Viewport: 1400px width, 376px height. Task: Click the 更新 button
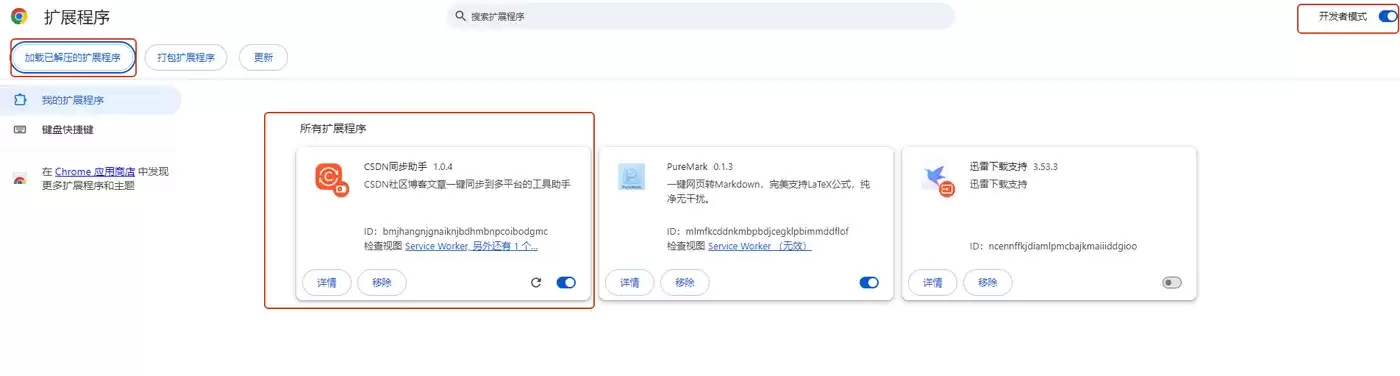(263, 58)
